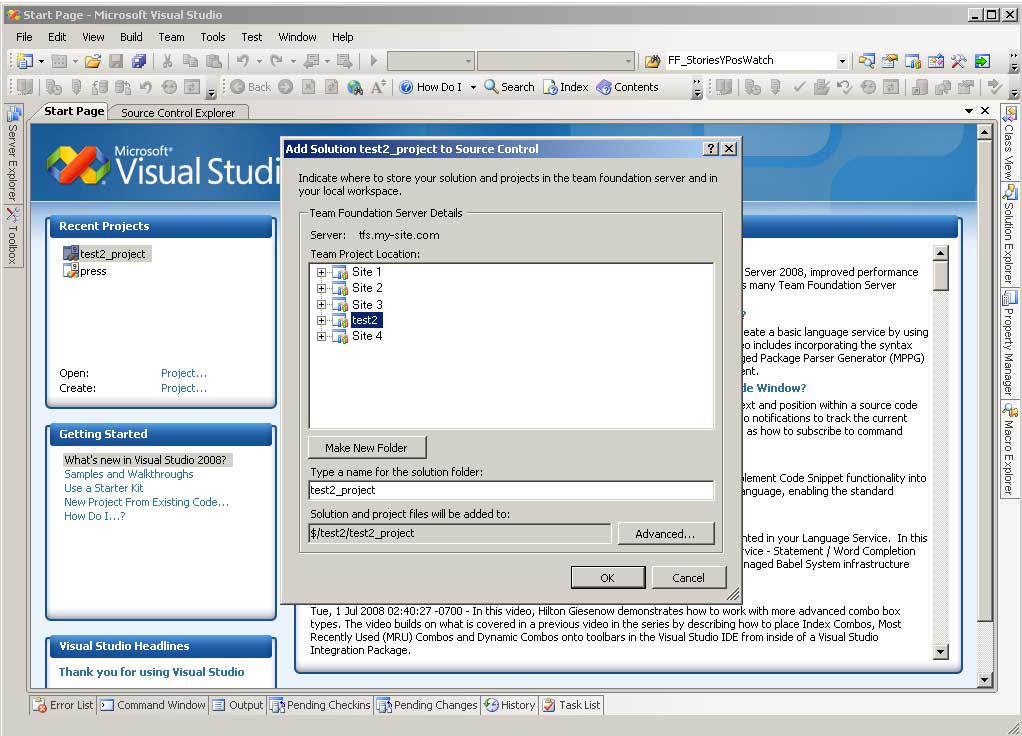Click the dialog's question mark help button

[x=712, y=149]
